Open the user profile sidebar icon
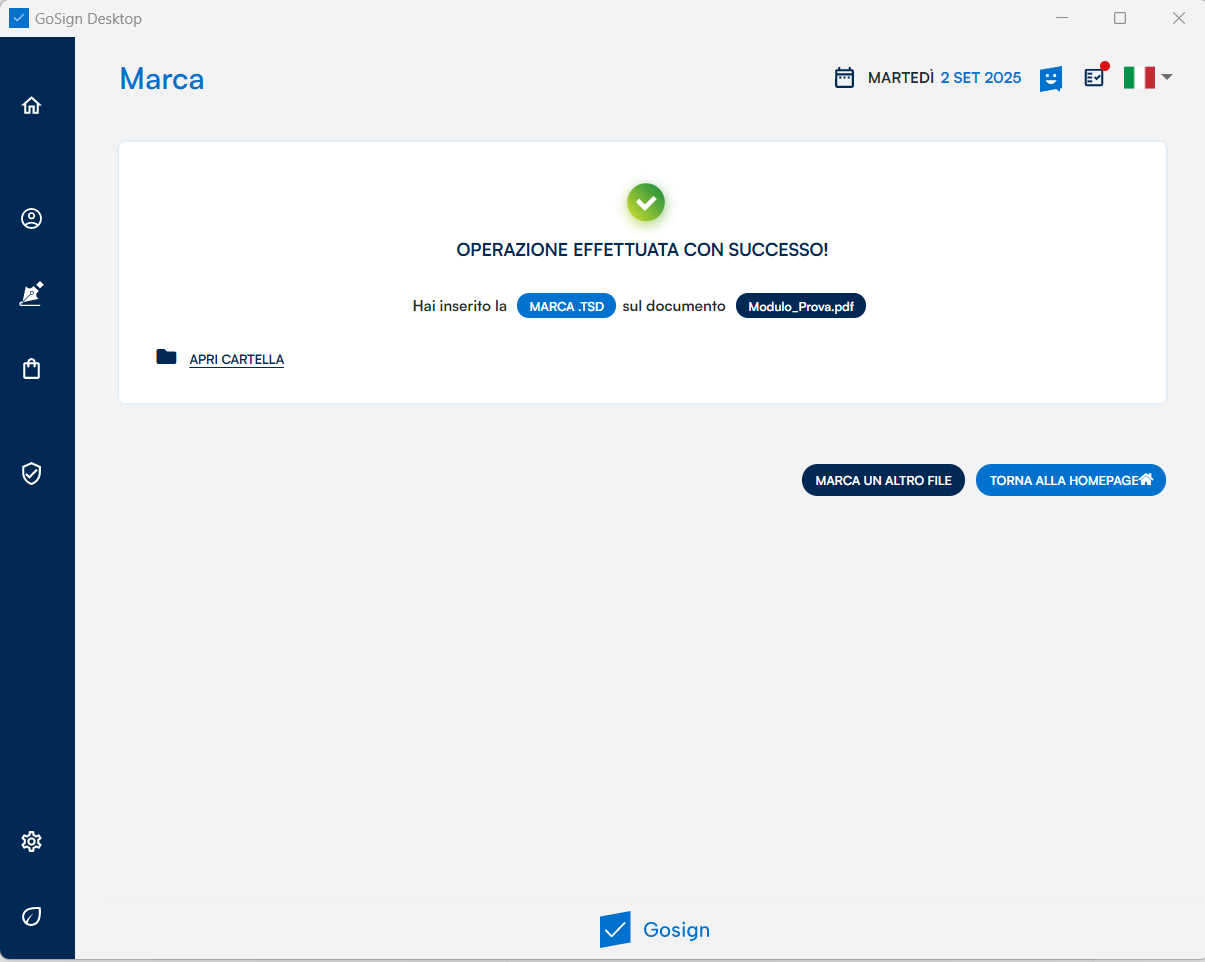 (32, 219)
